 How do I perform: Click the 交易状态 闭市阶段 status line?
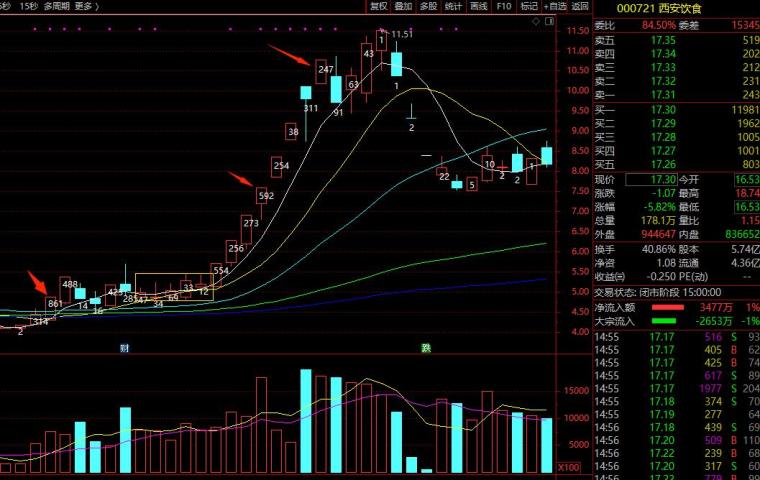pos(658,292)
